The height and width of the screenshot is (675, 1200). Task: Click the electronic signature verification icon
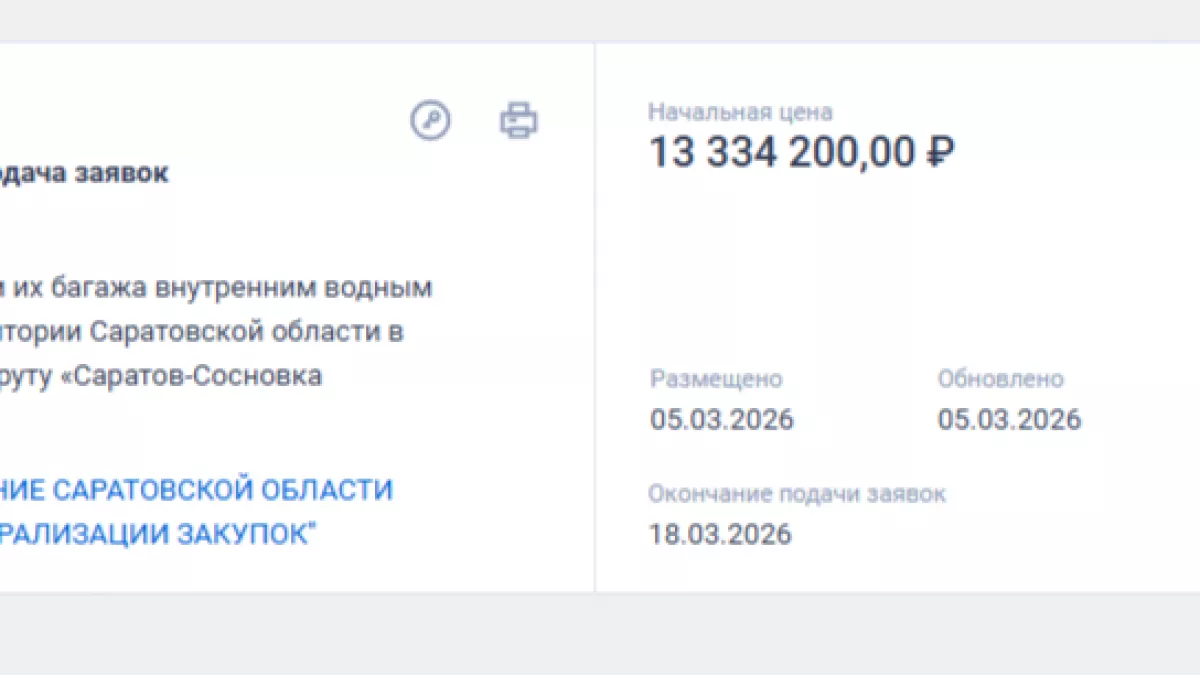430,120
